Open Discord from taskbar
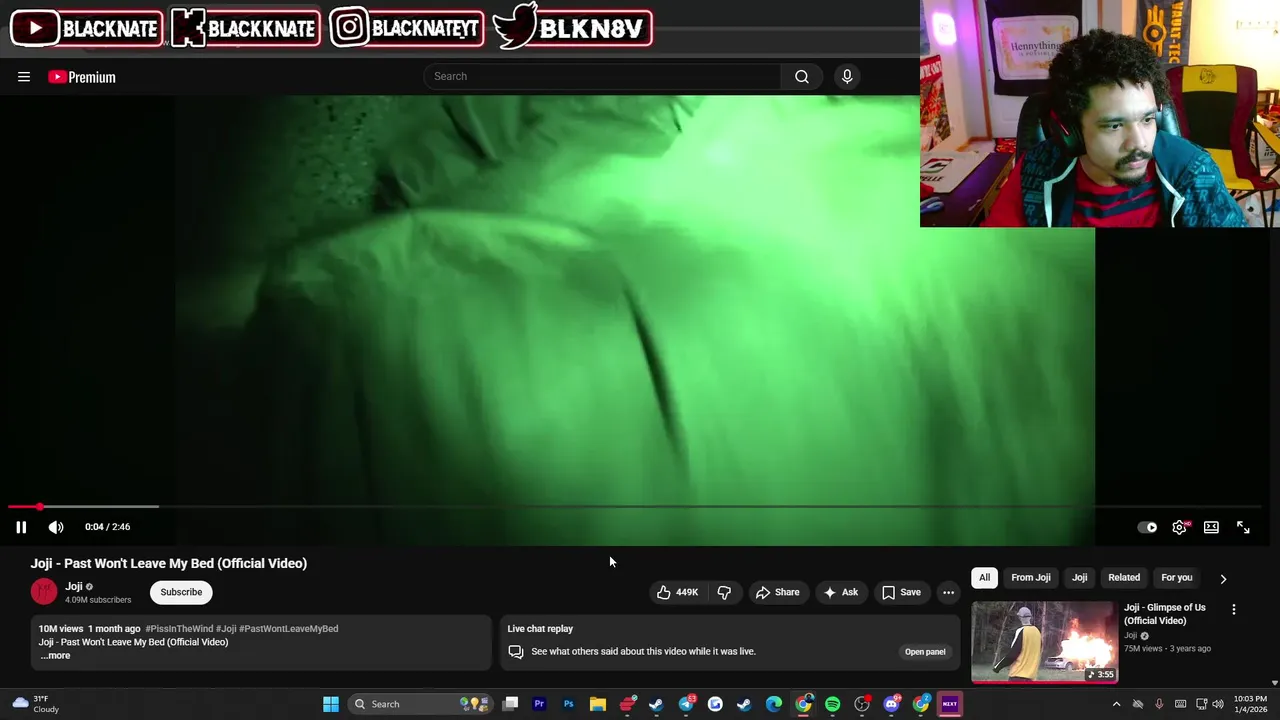The width and height of the screenshot is (1280, 720). (891, 704)
